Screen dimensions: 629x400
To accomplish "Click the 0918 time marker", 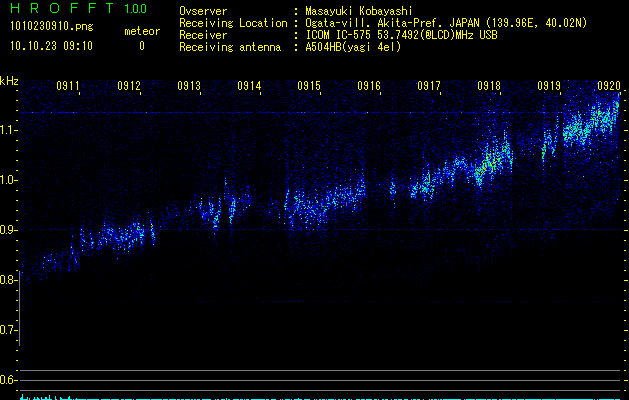I will coord(489,86).
